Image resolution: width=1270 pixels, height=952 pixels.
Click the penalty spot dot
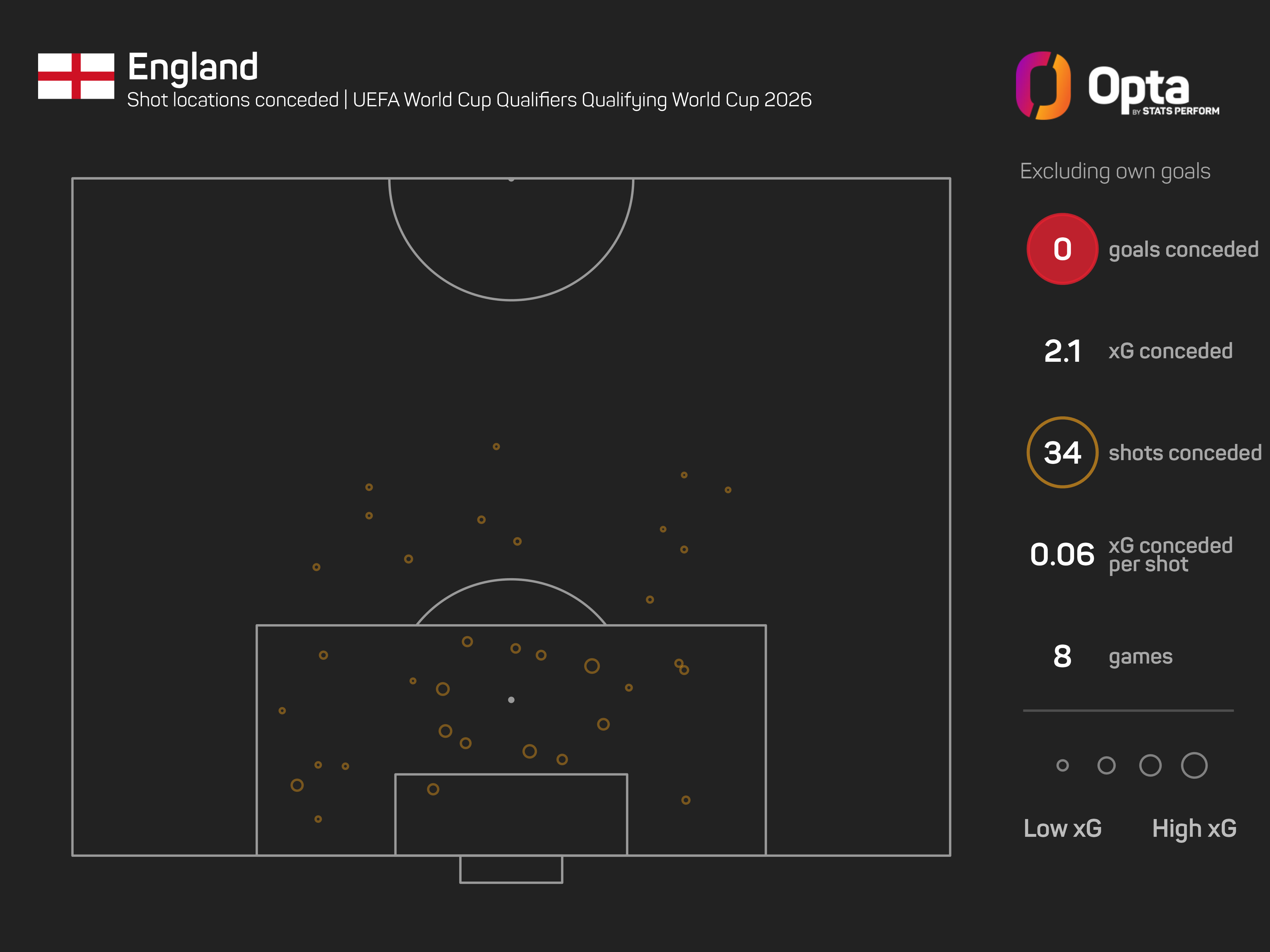511,699
